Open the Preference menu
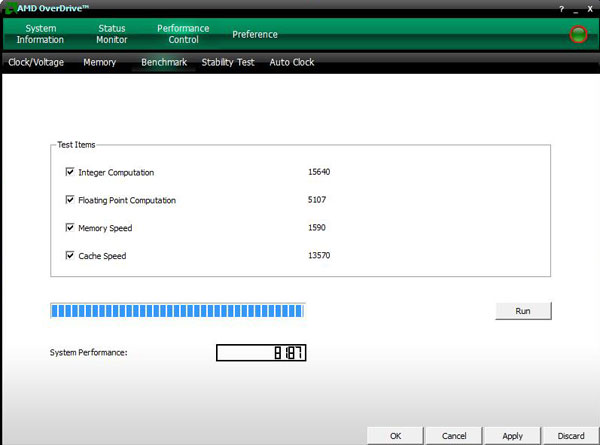The width and height of the screenshot is (600, 445). point(255,34)
